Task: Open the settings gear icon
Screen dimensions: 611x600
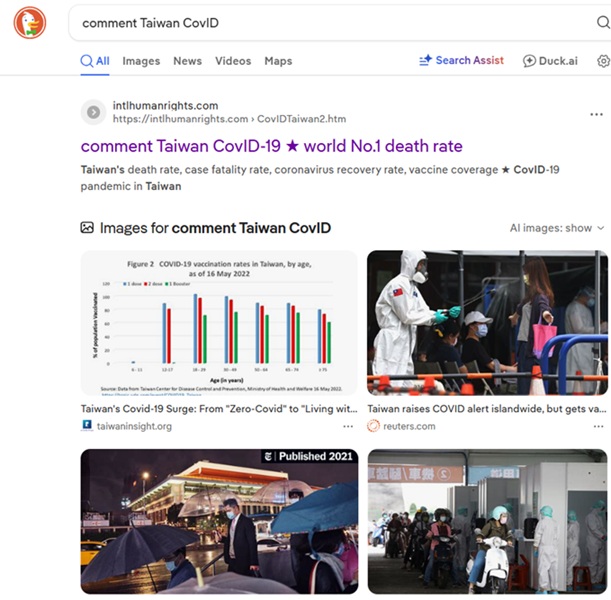Action: 604,61
